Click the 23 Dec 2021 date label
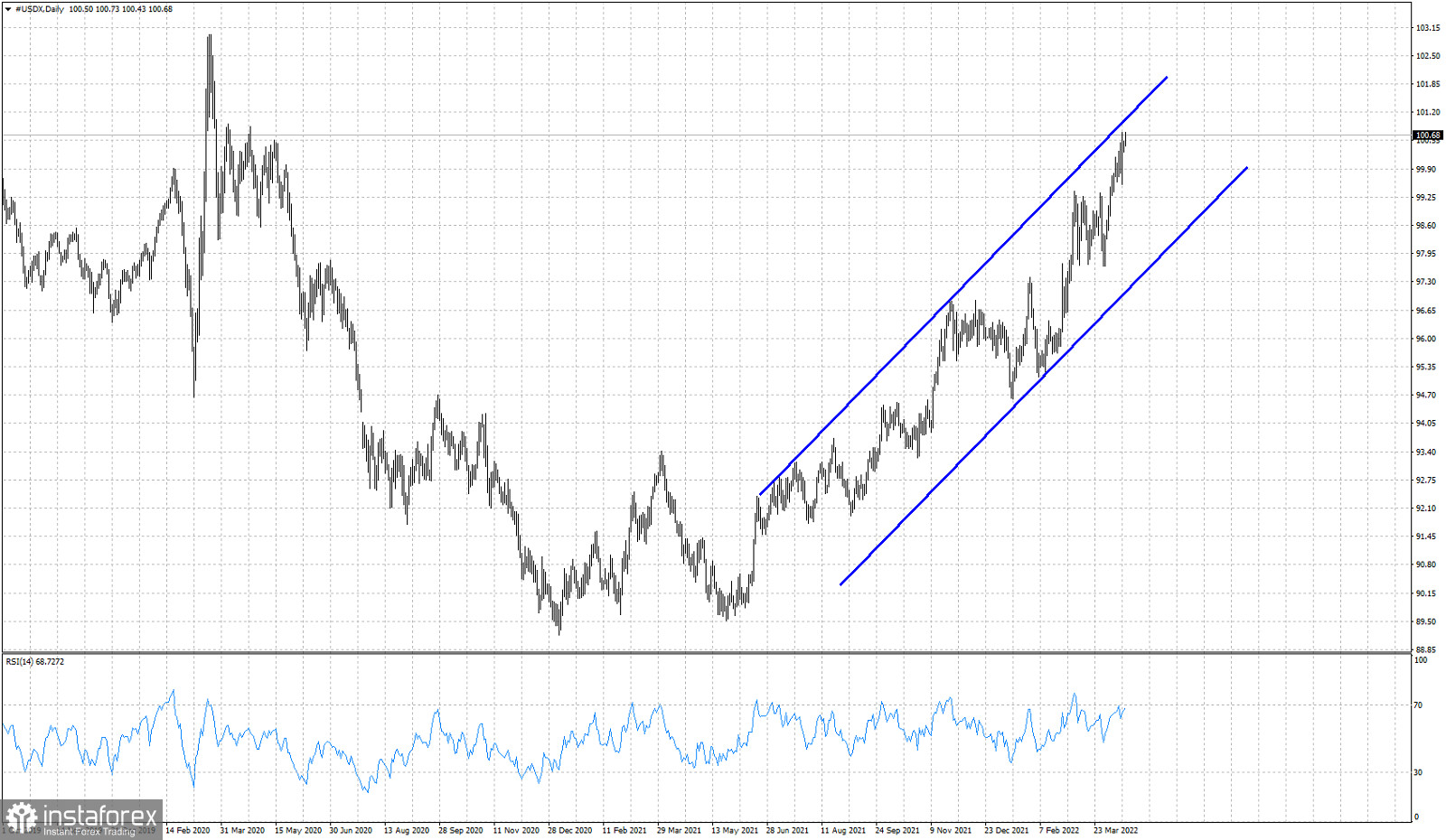This screenshot has width=1446, height=840. point(1007,830)
